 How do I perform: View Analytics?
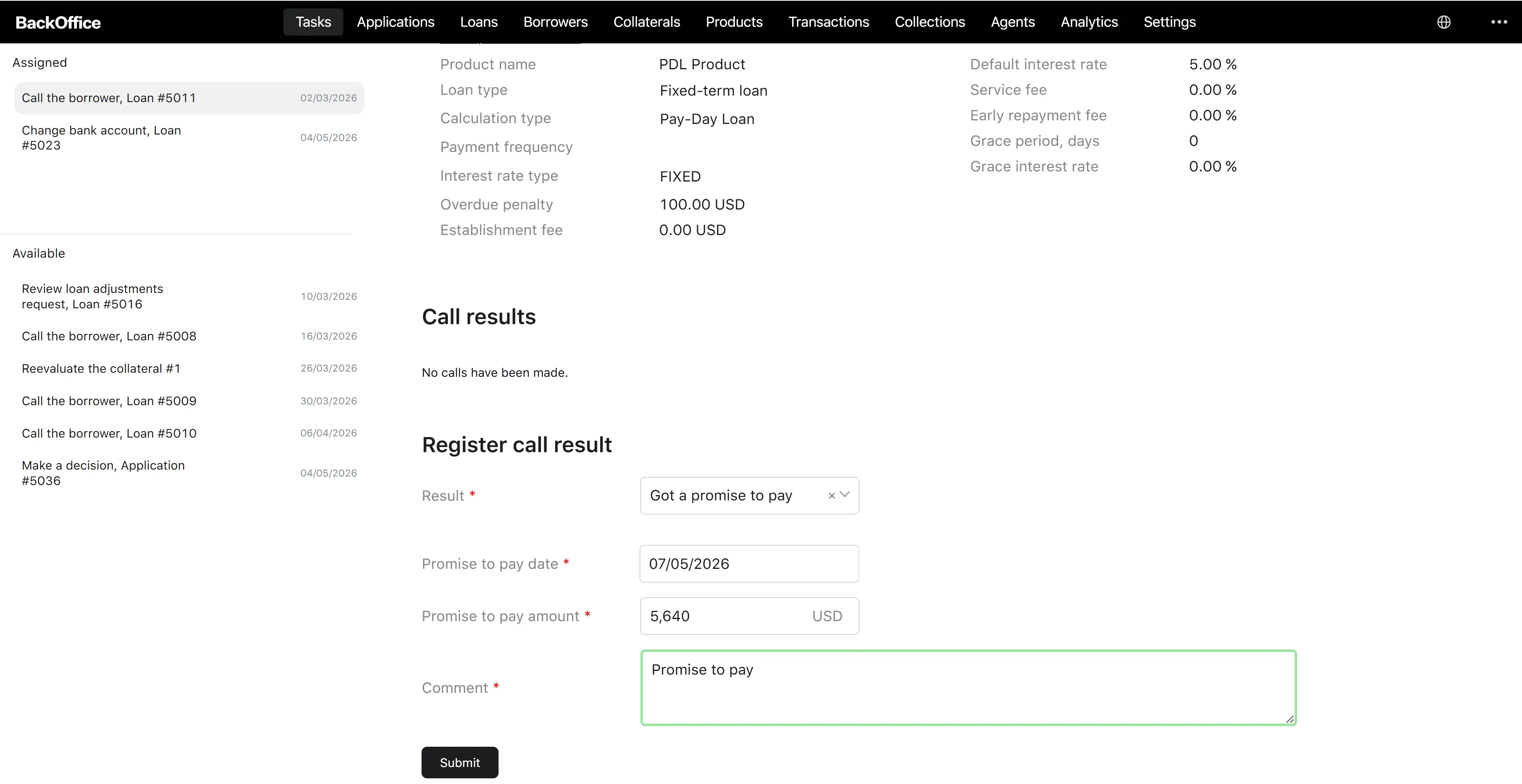pyautogui.click(x=1089, y=22)
